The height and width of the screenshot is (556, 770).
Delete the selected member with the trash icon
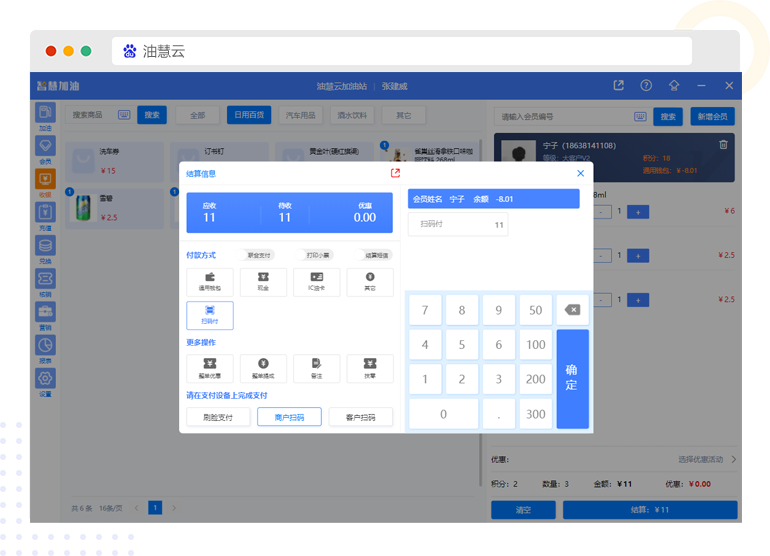point(723,145)
